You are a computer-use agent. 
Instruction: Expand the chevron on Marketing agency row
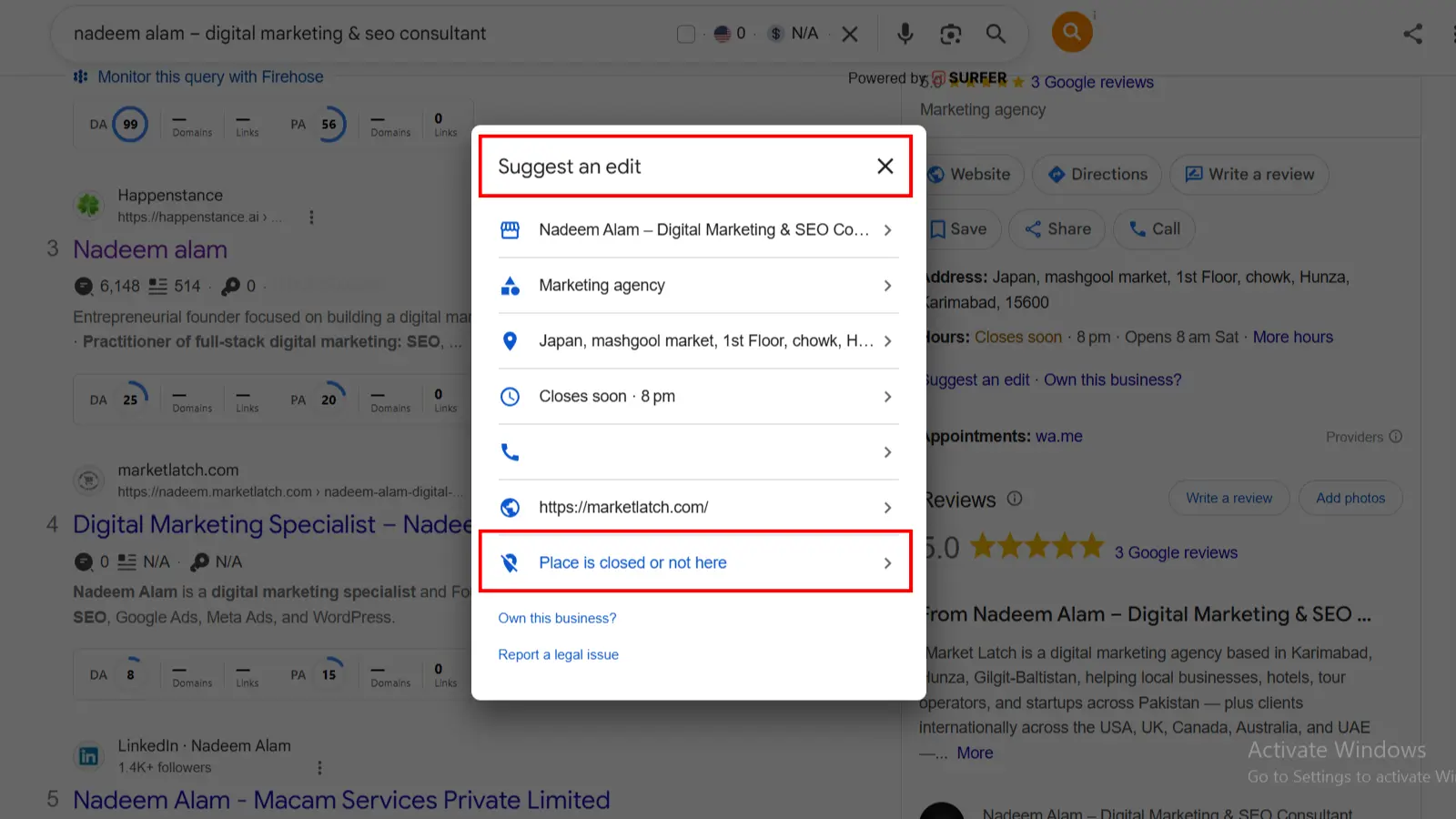click(x=887, y=286)
